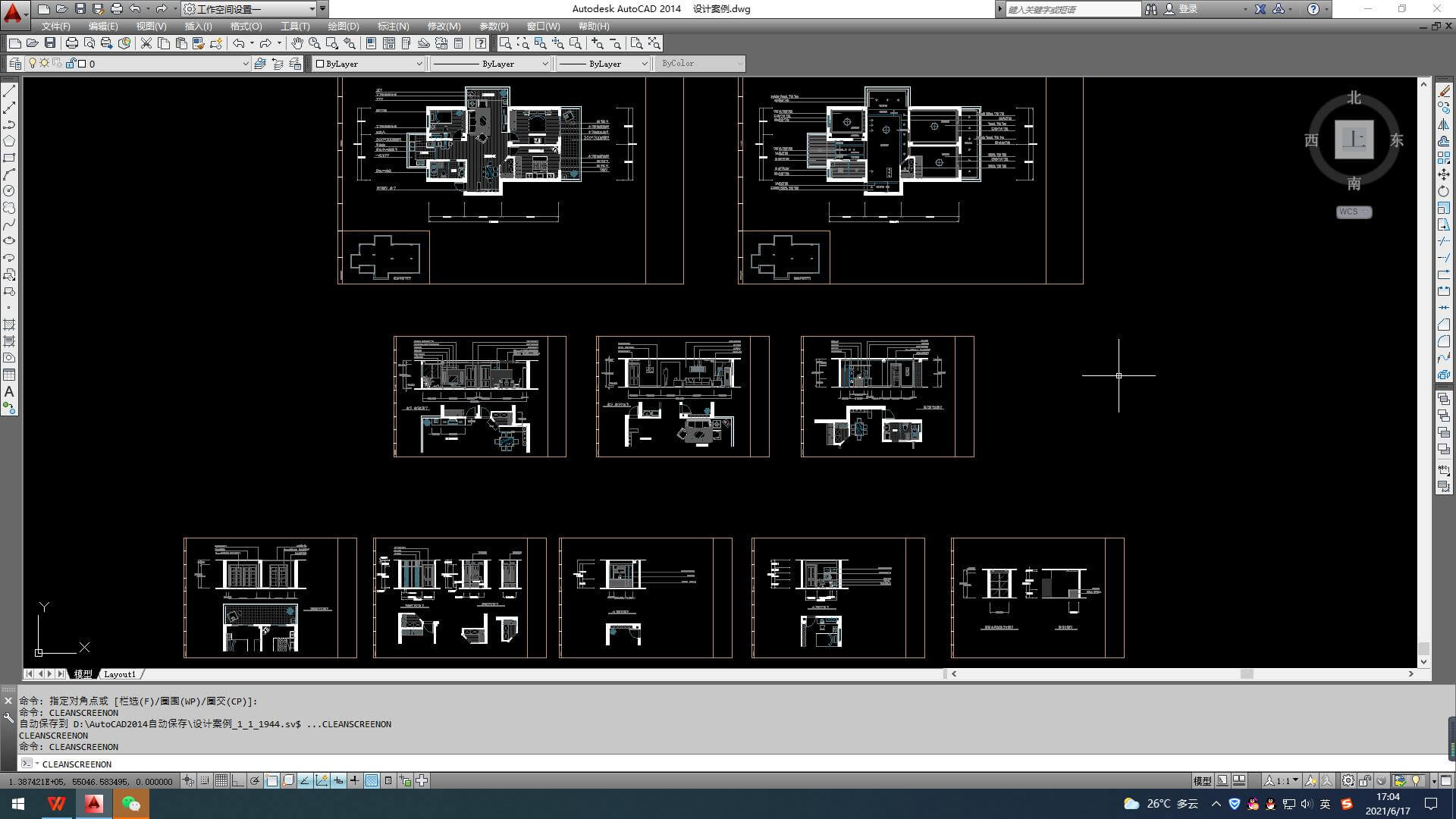1456x819 pixels.
Task: Click the layer 0 color swatch square
Action: (82, 64)
